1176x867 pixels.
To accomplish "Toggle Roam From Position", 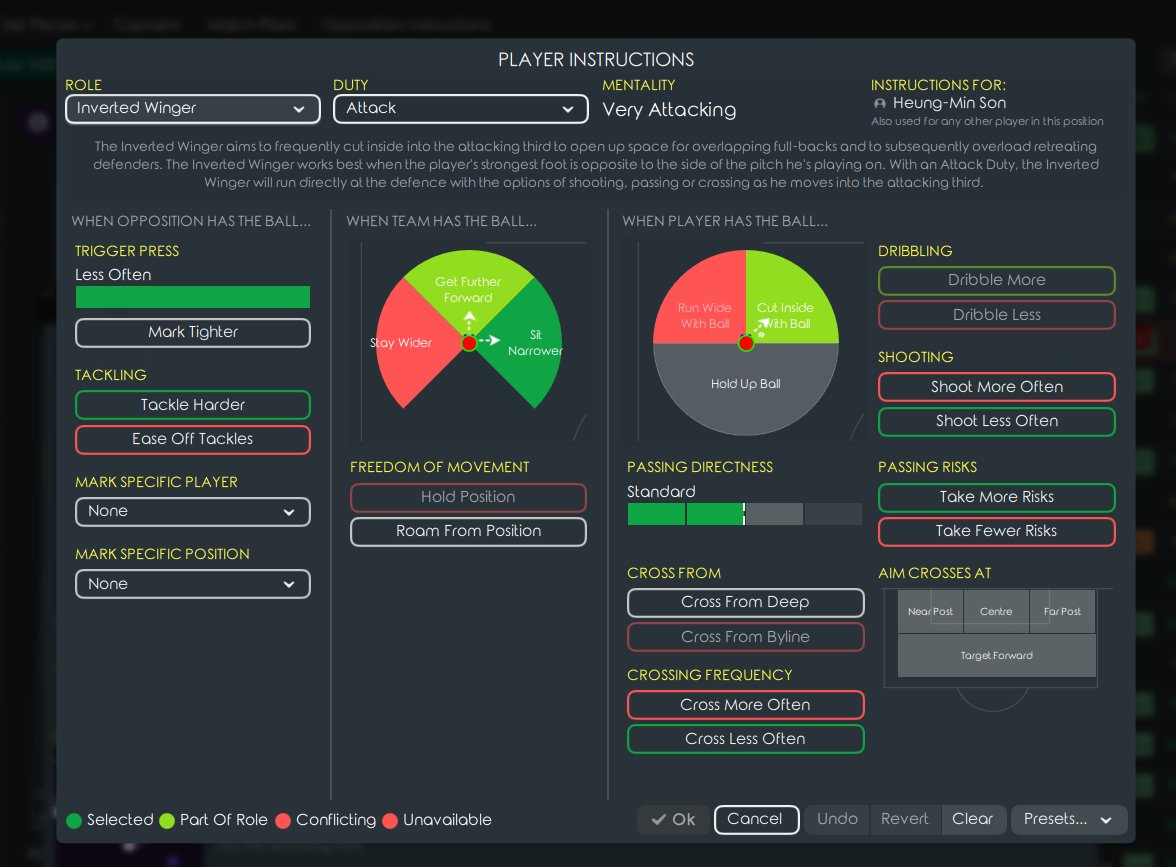I will (468, 531).
